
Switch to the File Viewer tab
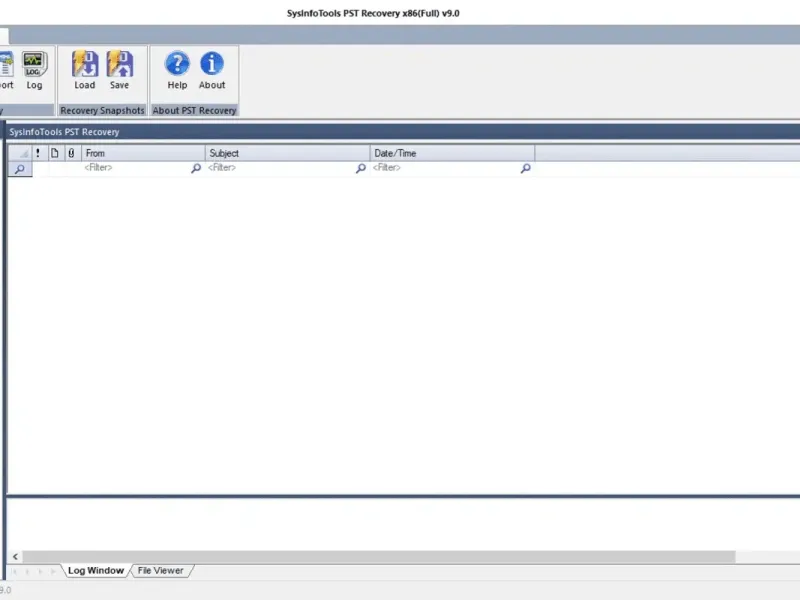pyautogui.click(x=161, y=570)
